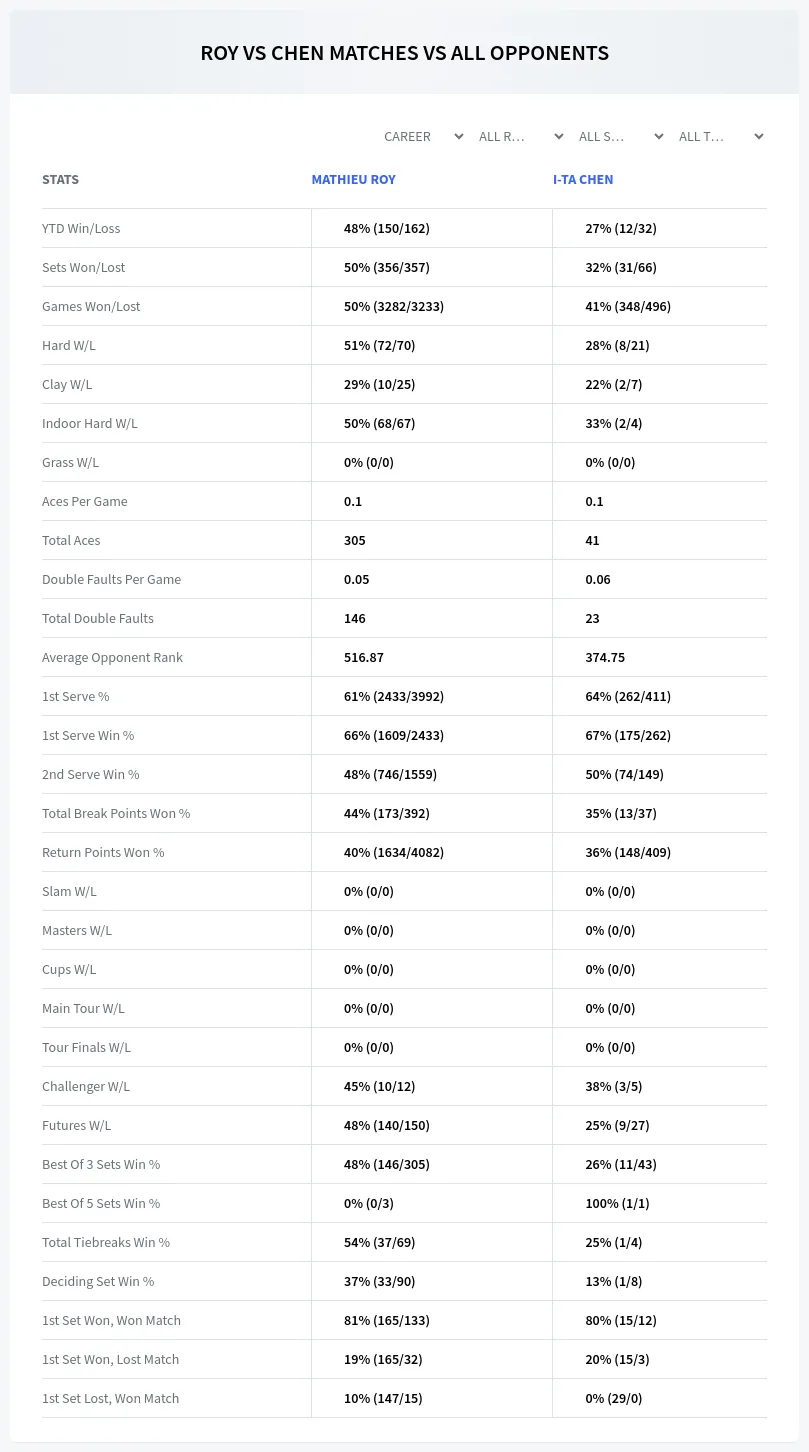Click the chevron arrow beside CAREER

(x=459, y=136)
